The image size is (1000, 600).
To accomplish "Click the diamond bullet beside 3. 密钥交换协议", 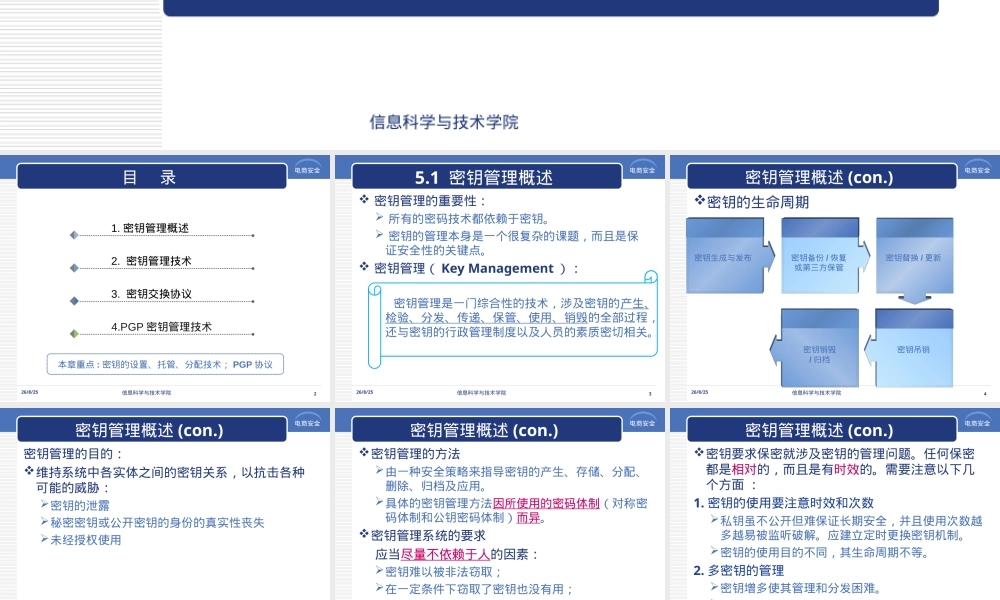I will click(x=74, y=301).
